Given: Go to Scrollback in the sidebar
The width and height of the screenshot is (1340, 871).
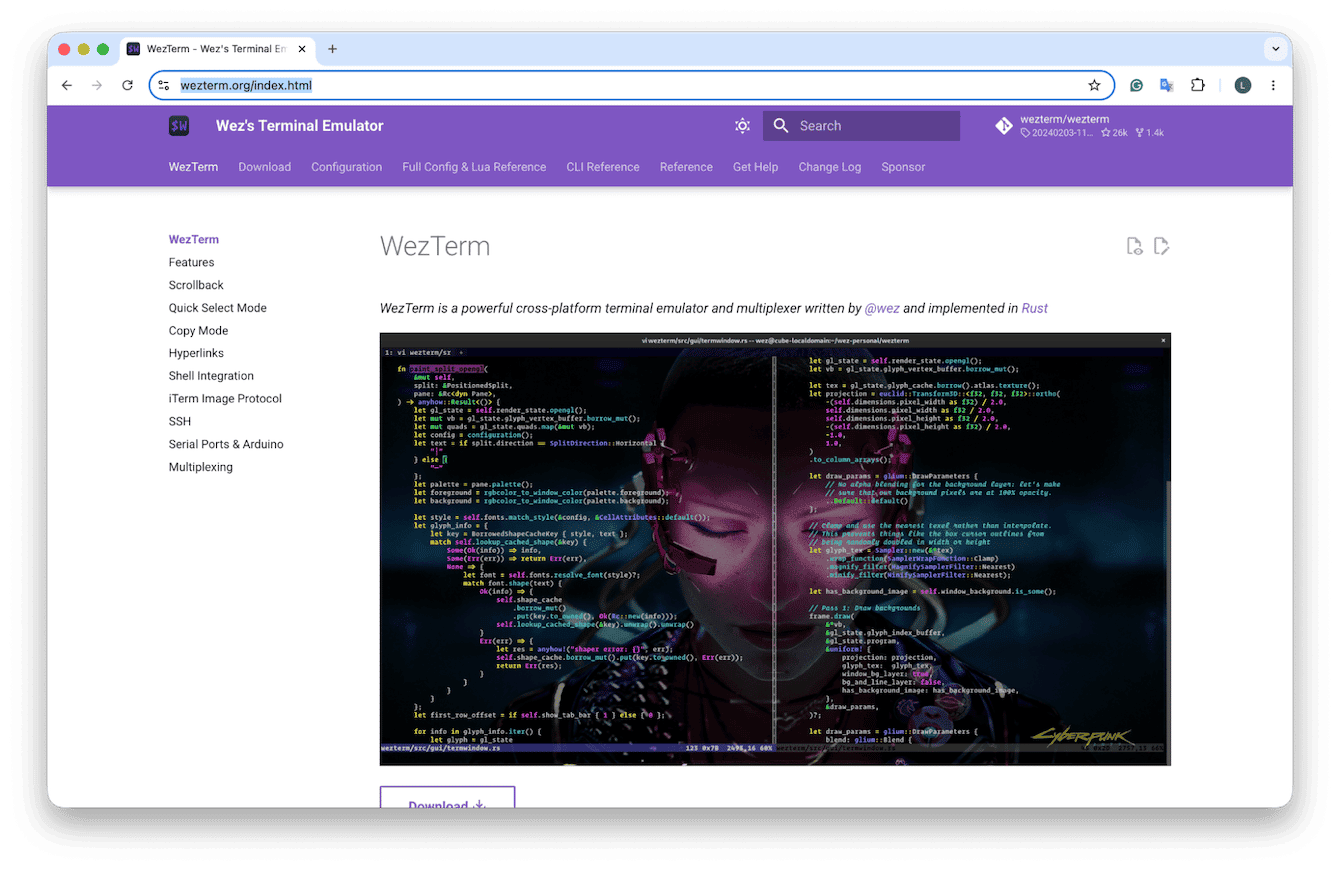Looking at the screenshot, I should (x=196, y=285).
